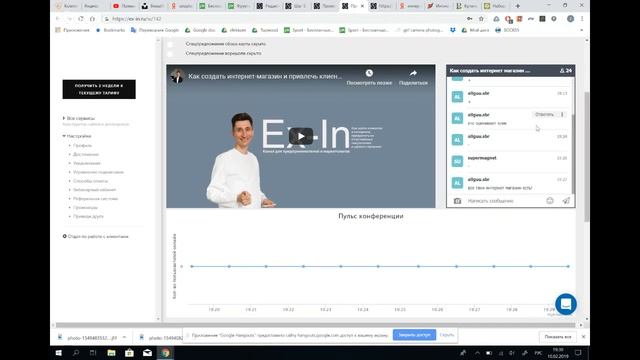Open the Chrome profile avatar
The image size is (640, 360).
coord(571,19)
